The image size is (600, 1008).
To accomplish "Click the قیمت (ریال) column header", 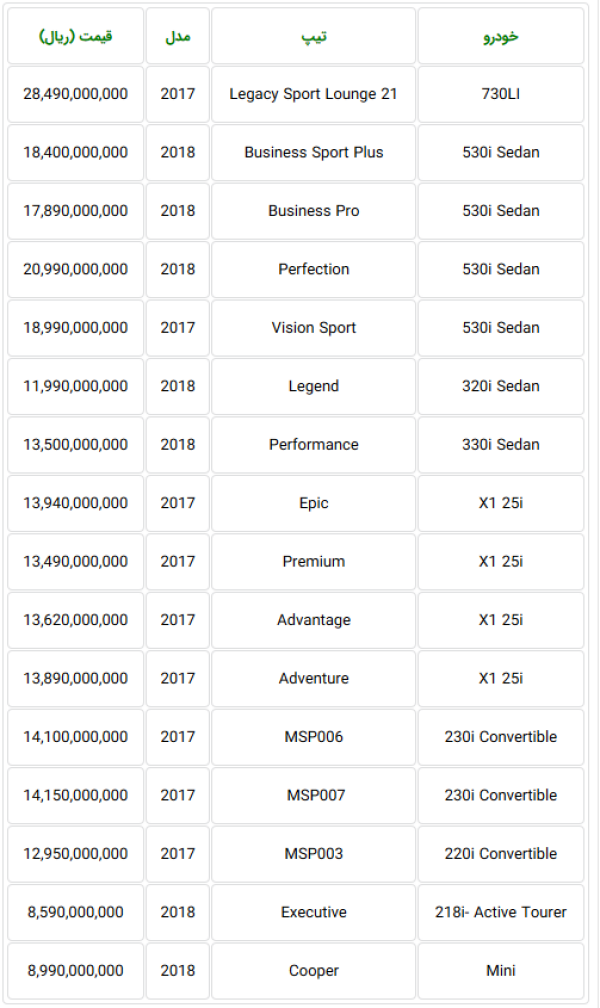I will click(x=75, y=36).
